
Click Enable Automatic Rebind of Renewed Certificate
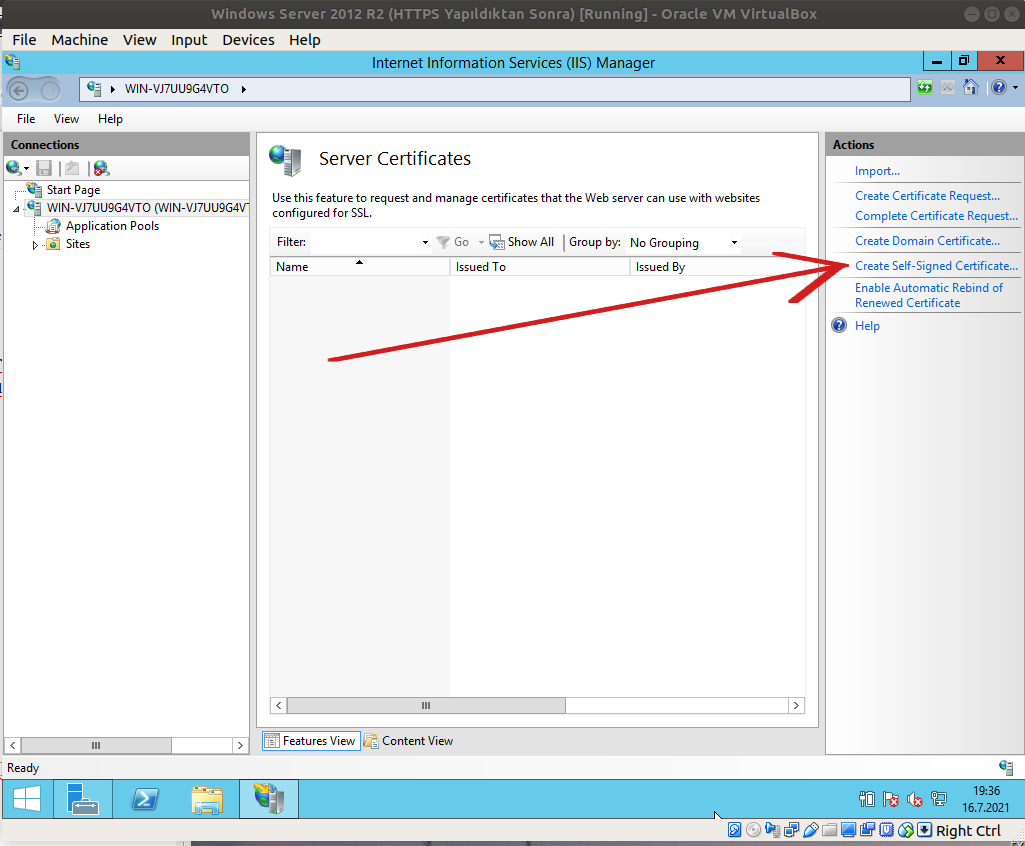929,296
